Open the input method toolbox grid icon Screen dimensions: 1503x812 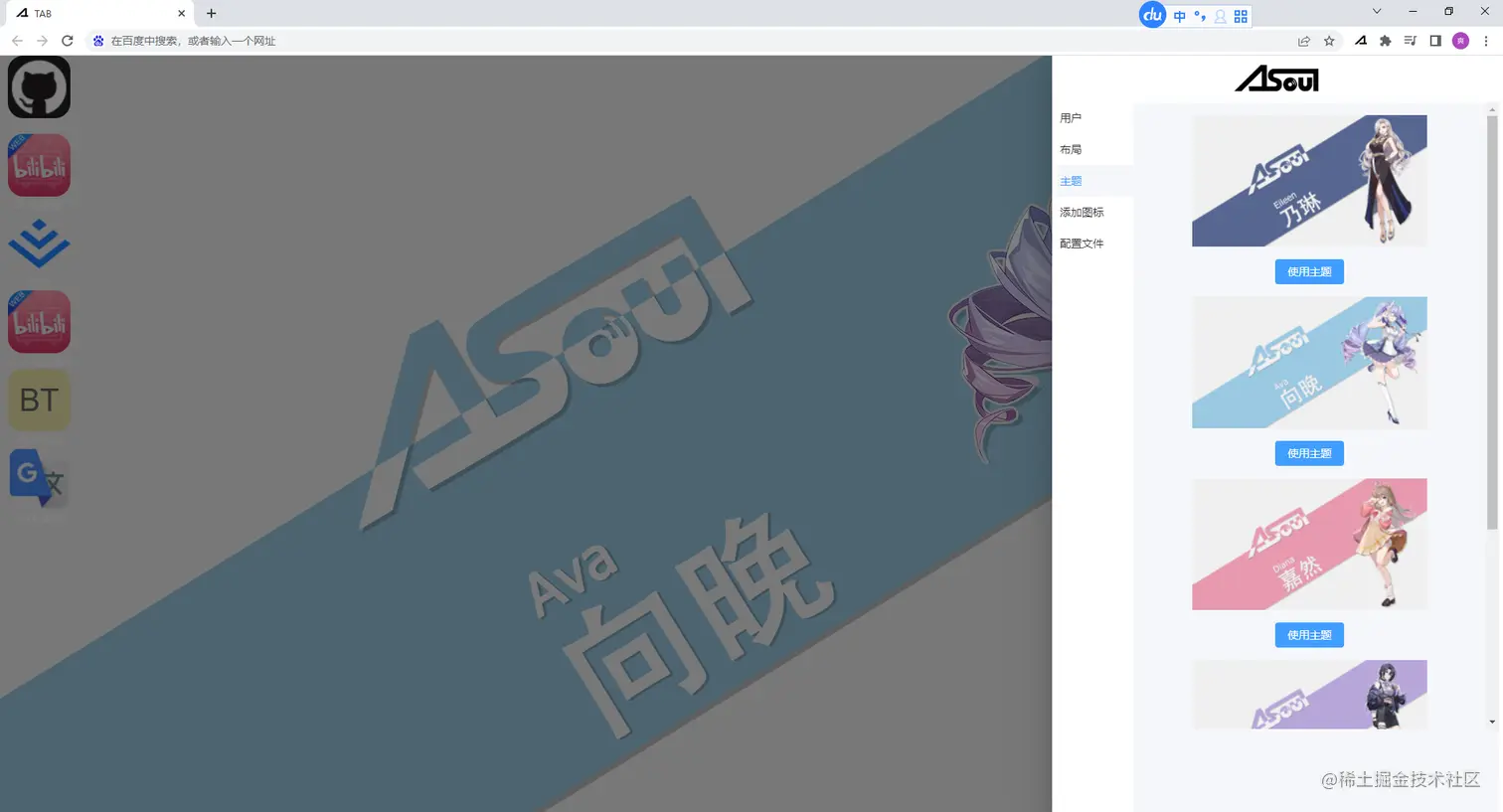(1241, 16)
